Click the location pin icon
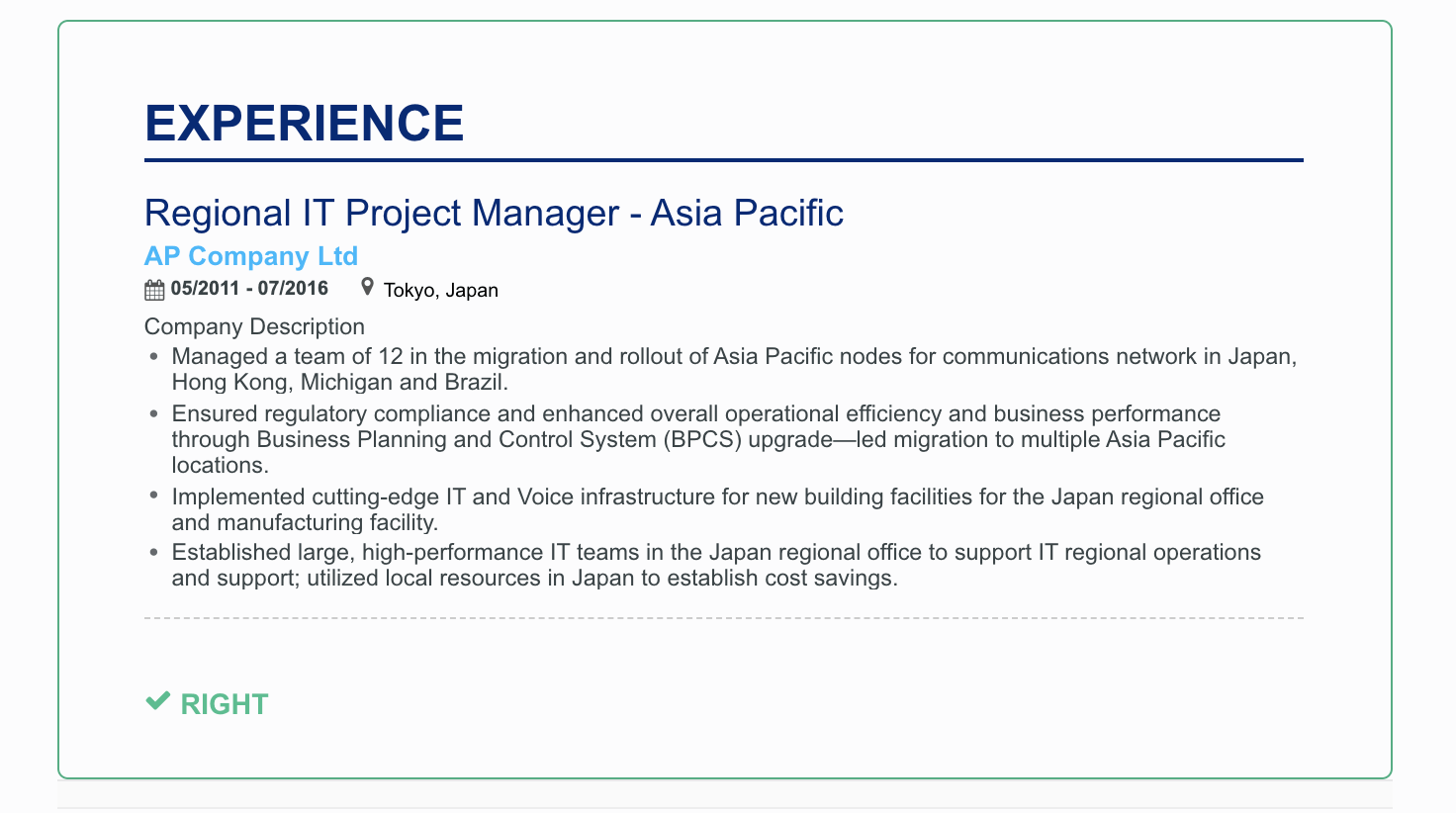 point(367,287)
